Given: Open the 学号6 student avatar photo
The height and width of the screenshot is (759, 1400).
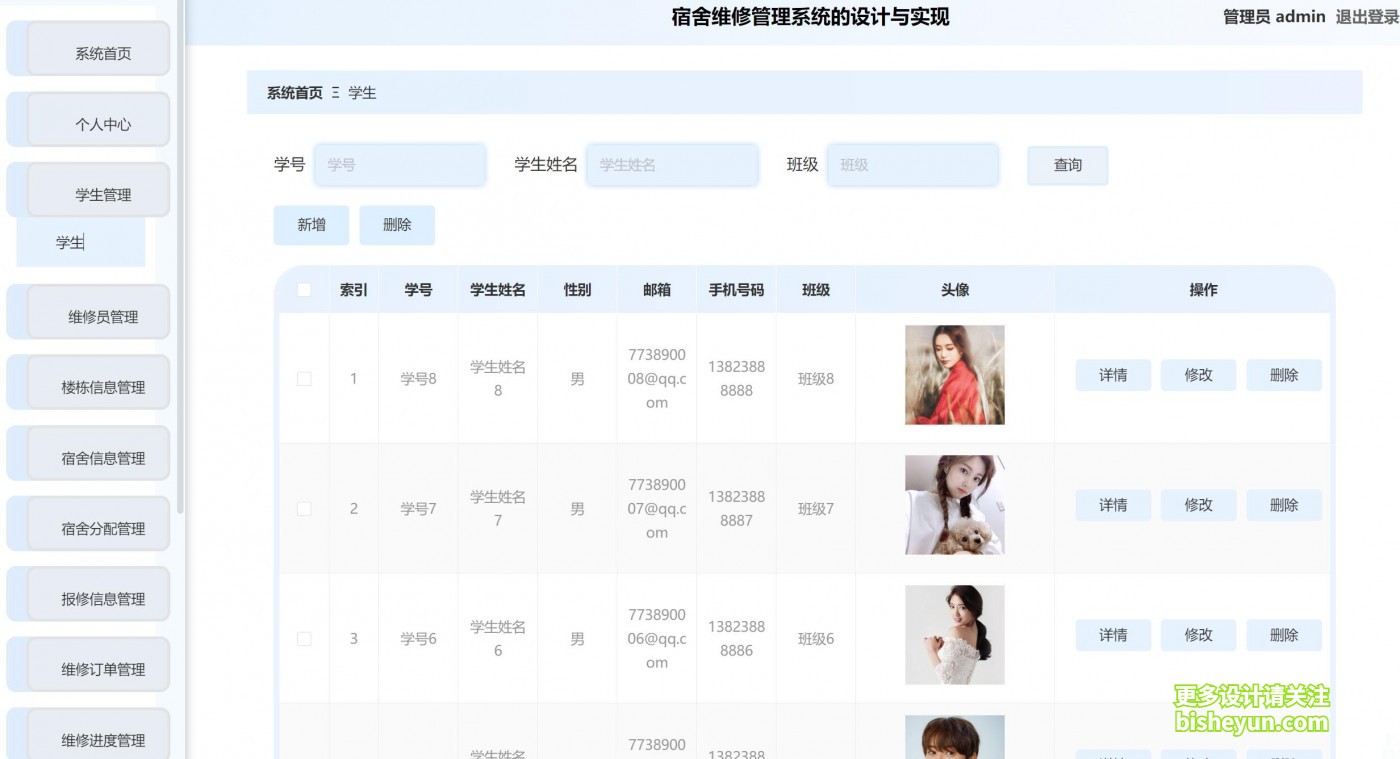Looking at the screenshot, I should click(x=955, y=635).
